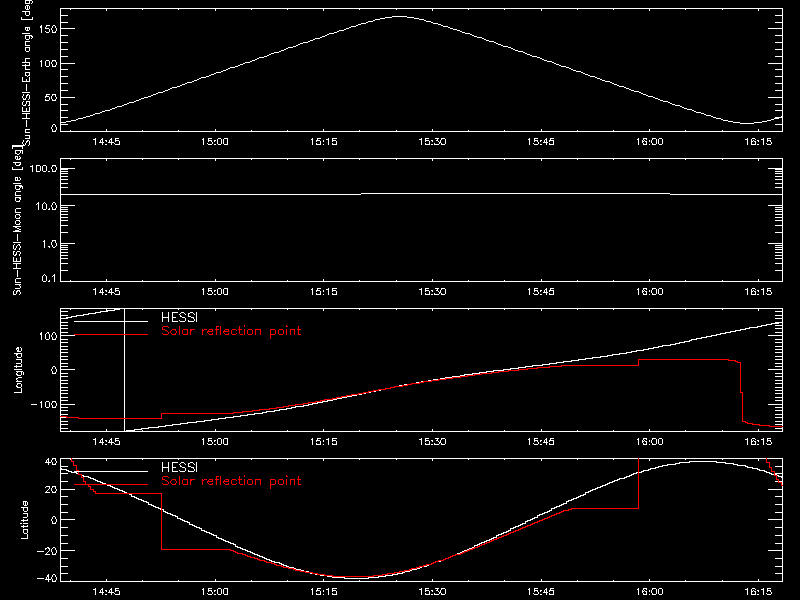
Task: Click 15:15 time label under Longitude plot
Action: click(x=323, y=441)
